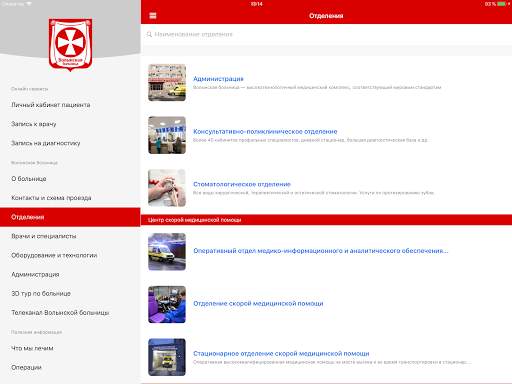
Task: Click description under Стоматологическое отделение
Action: click(x=313, y=193)
